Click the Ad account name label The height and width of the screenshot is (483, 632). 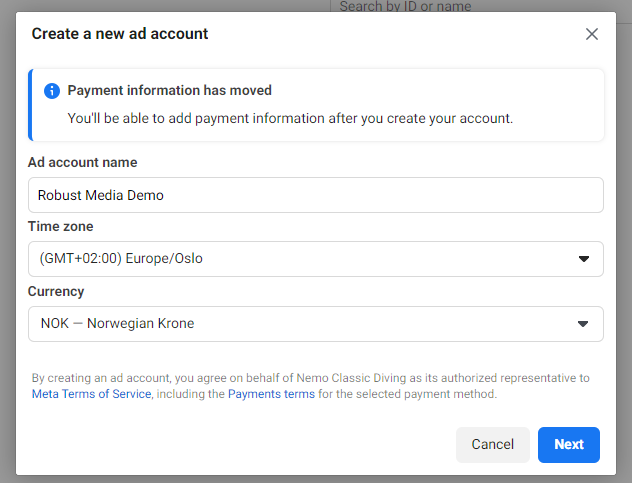point(83,162)
